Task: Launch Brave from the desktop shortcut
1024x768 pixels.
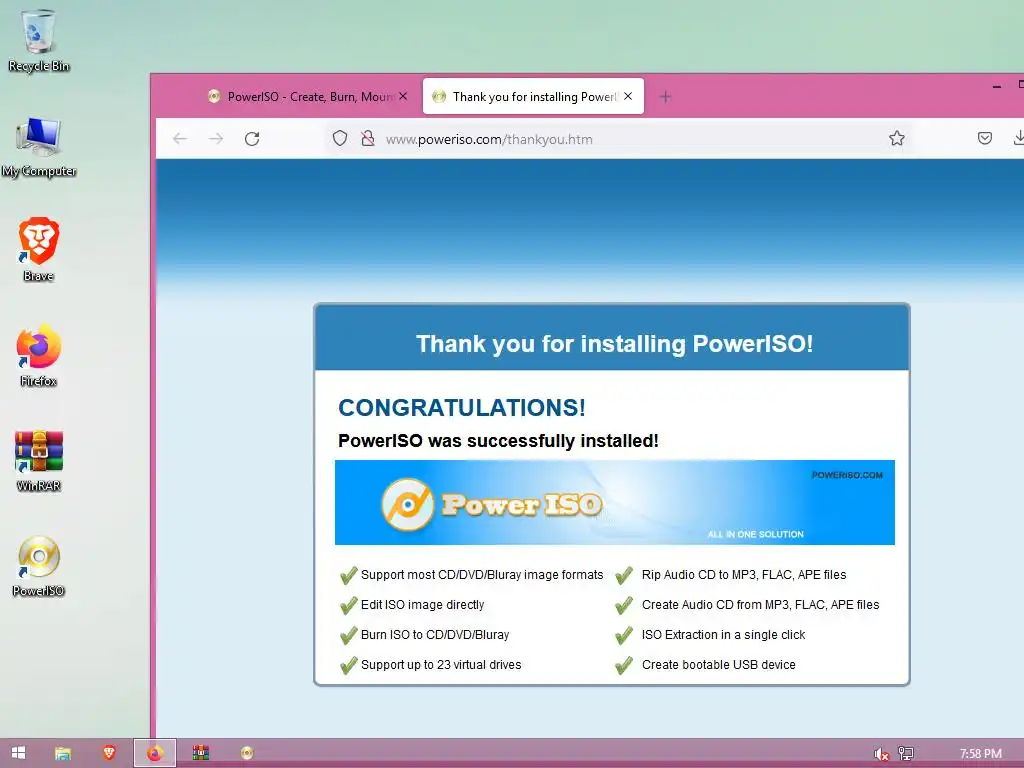Action: [39, 250]
